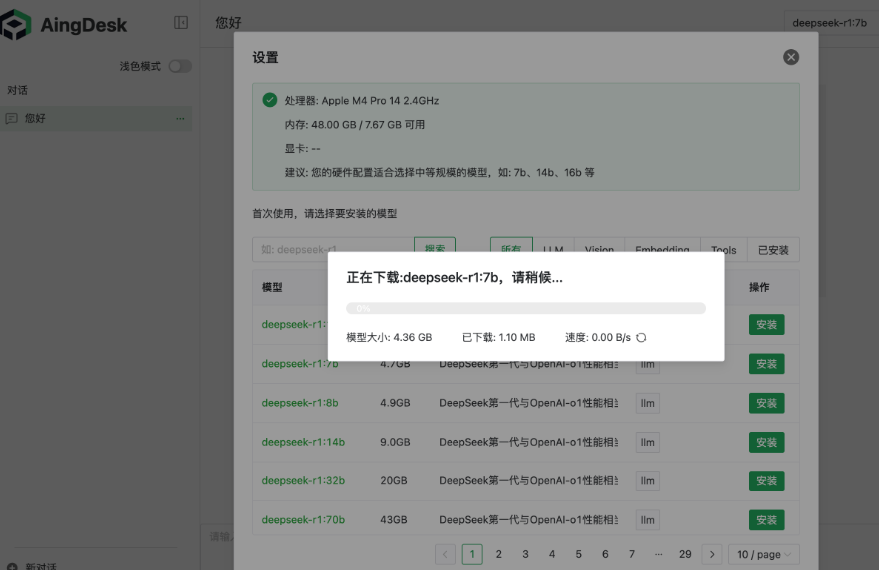Viewport: 879px width, 570px height.
Task: Toggle the 浅色模式 light mode switch
Action: pyautogui.click(x=180, y=66)
